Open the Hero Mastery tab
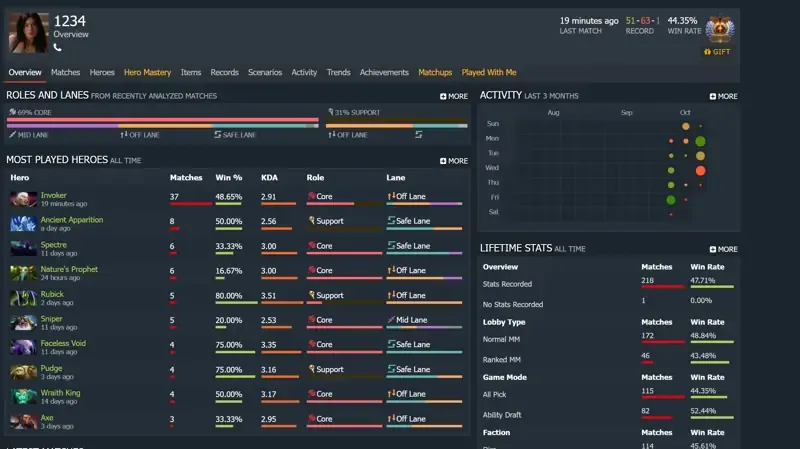Viewport: 800px width, 449px height. 147,72
